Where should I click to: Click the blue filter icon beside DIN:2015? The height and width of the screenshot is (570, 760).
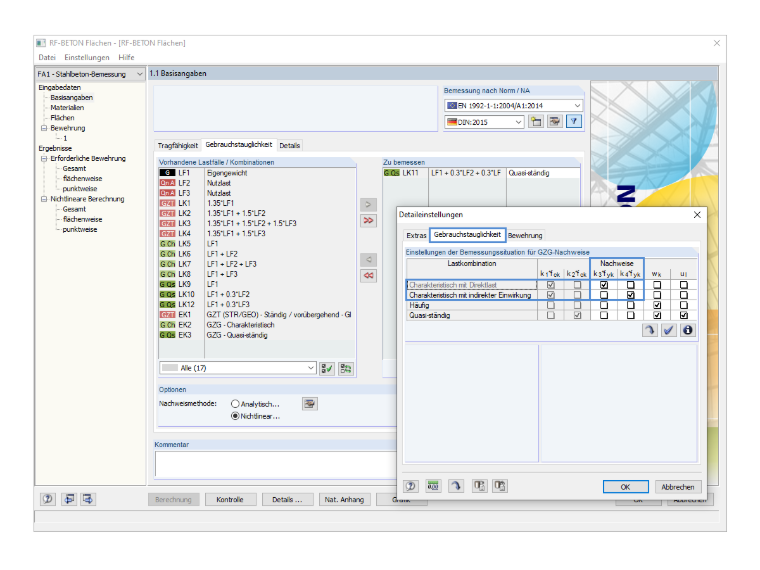[574, 122]
